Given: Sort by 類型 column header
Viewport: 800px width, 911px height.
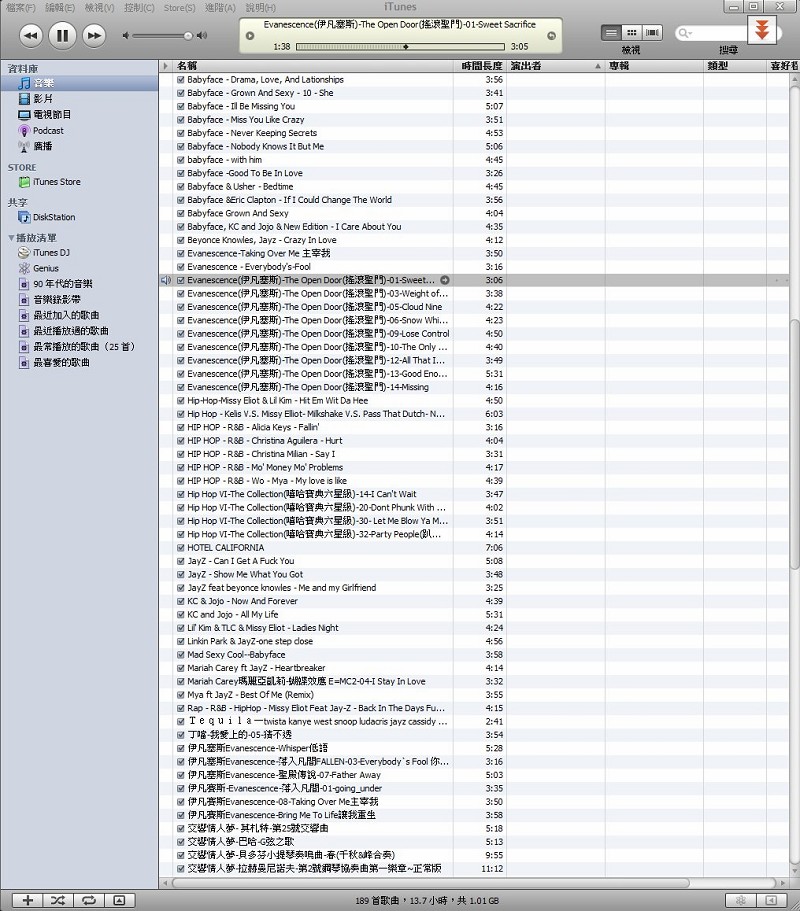Looking at the screenshot, I should [735, 66].
